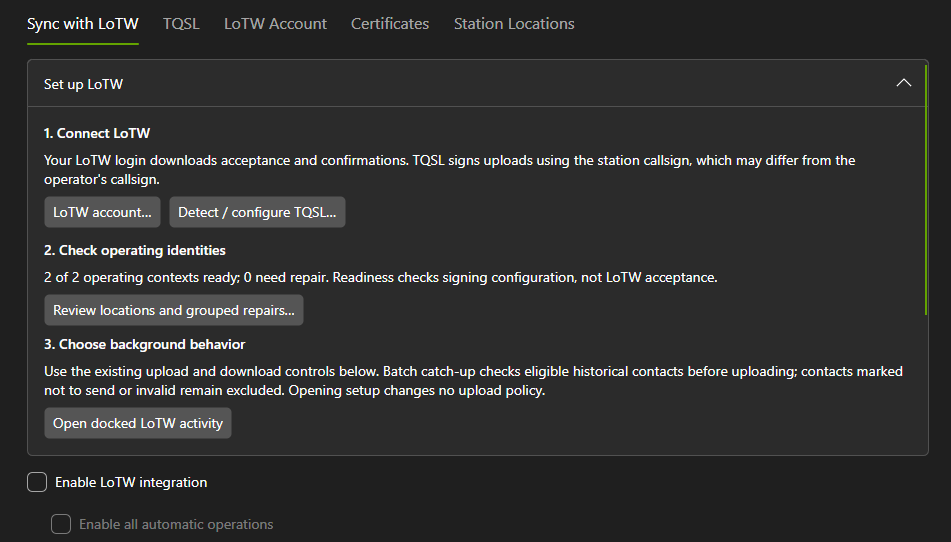Image resolution: width=951 pixels, height=542 pixels.
Task: Switch to the Sync with LoTW tab
Action: (82, 24)
